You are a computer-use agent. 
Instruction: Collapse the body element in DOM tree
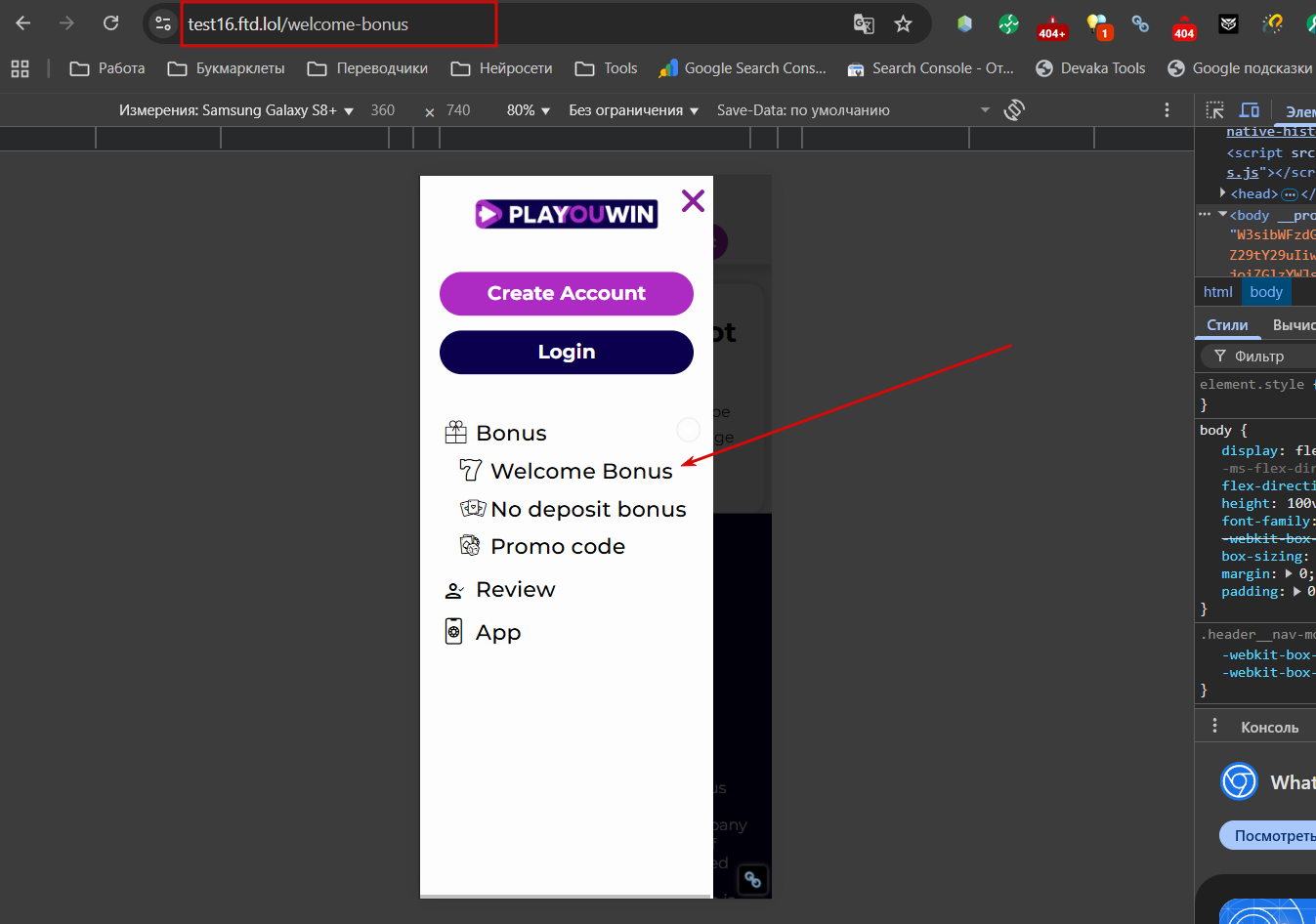tap(1222, 214)
